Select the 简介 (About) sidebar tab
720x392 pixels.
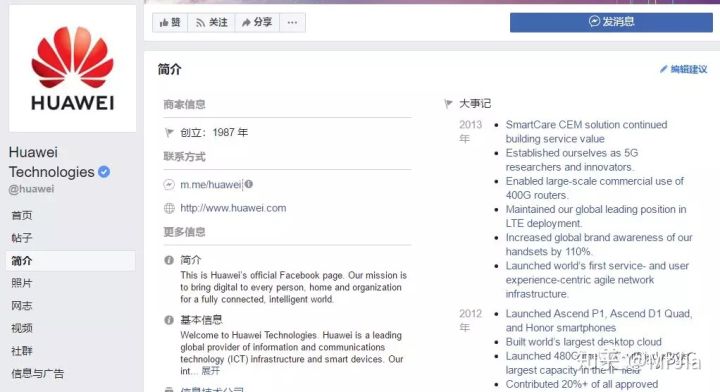pyautogui.click(x=71, y=261)
